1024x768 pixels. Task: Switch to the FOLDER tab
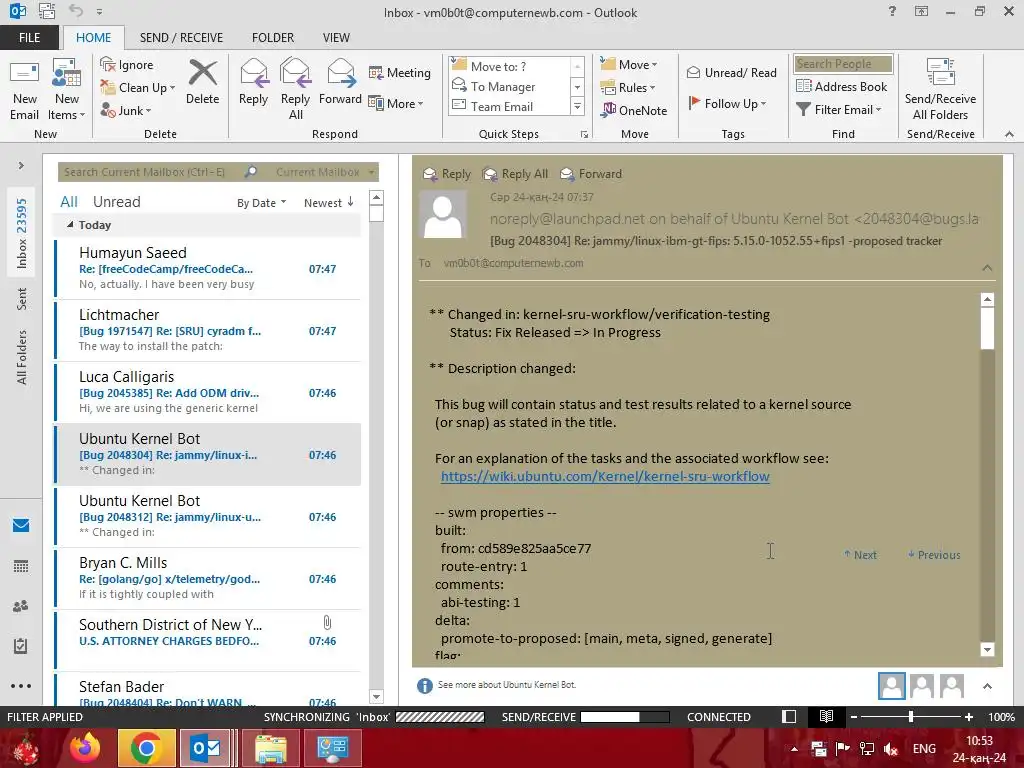[x=273, y=37]
